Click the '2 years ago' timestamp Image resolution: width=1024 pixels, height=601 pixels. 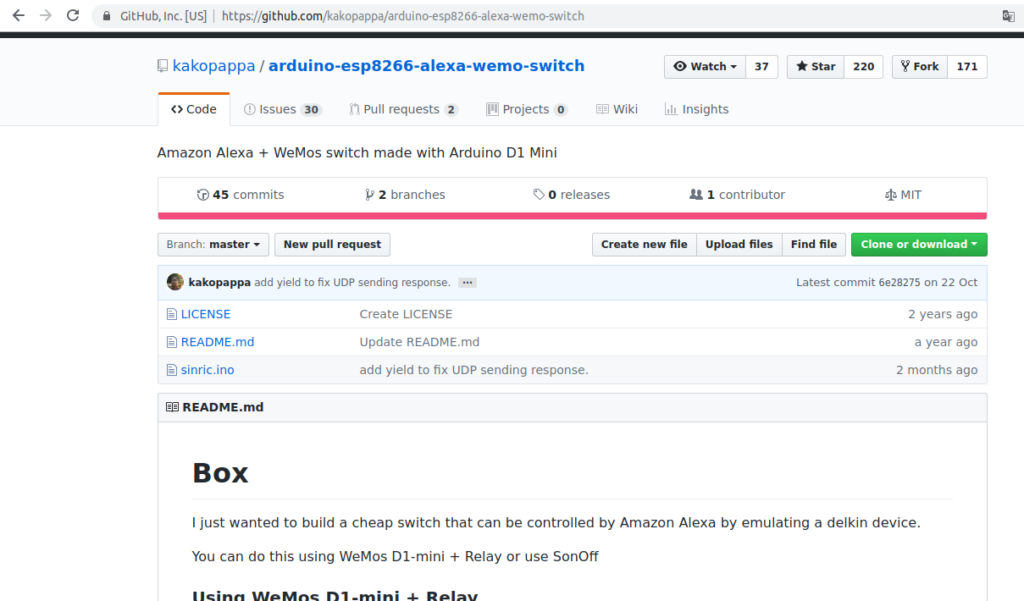[942, 314]
